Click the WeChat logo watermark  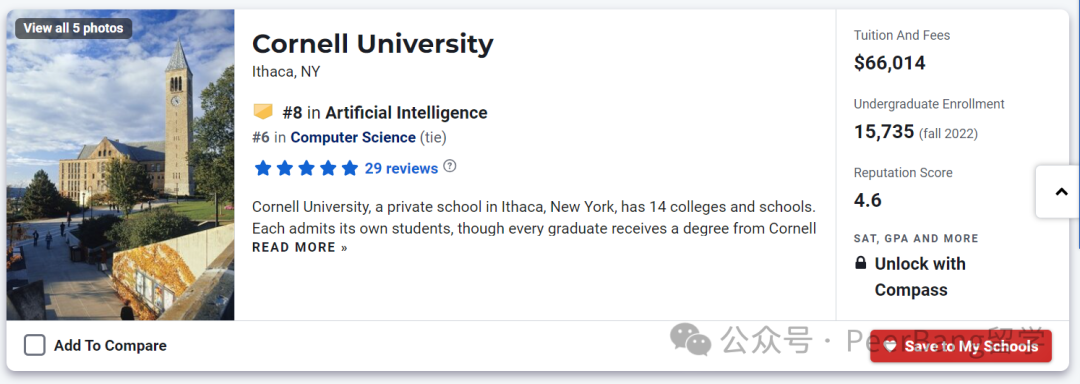coord(692,339)
